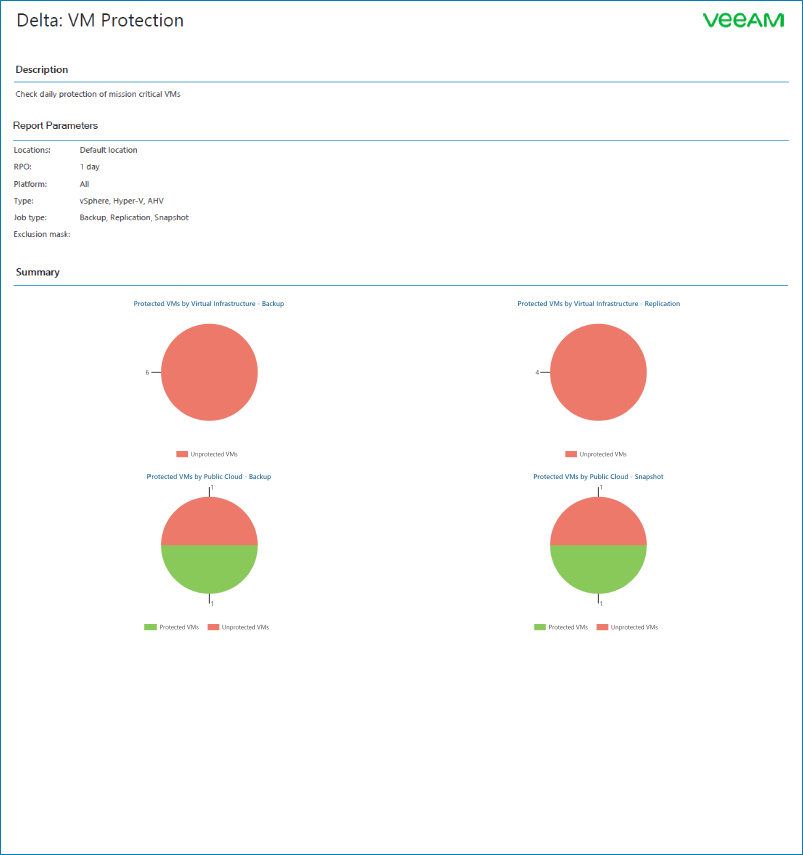This screenshot has height=855, width=803.
Task: Select the Virtual Infrastructure Replication pie chart
Action: point(599,372)
